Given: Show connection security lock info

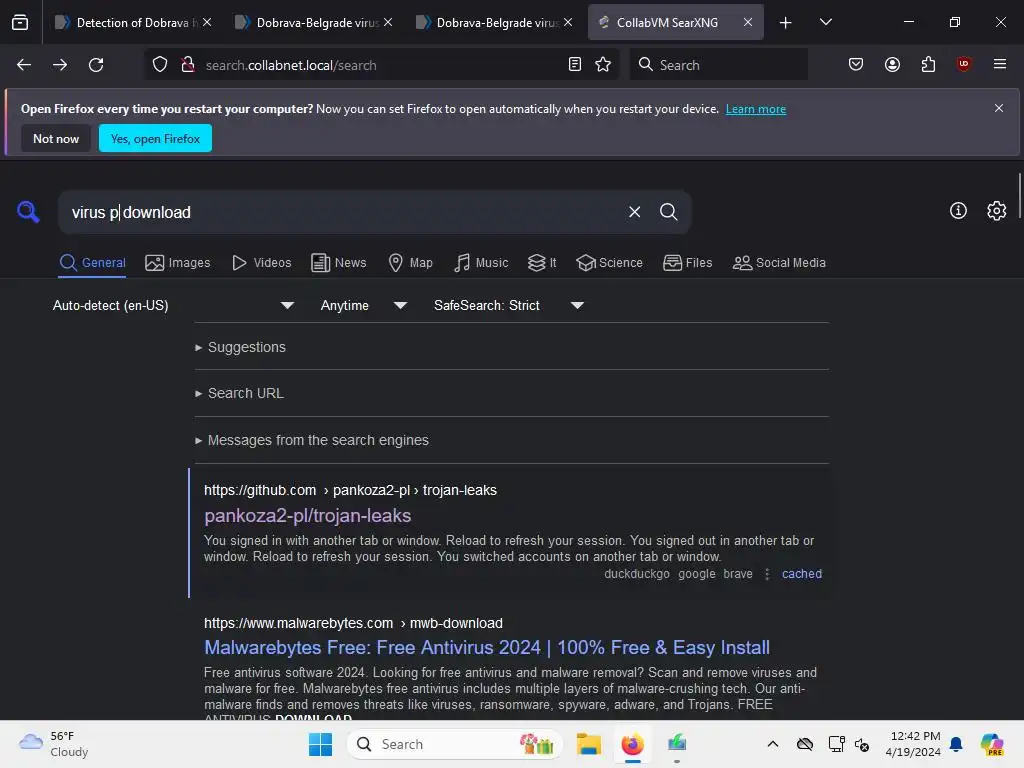Looking at the screenshot, I should (x=188, y=65).
